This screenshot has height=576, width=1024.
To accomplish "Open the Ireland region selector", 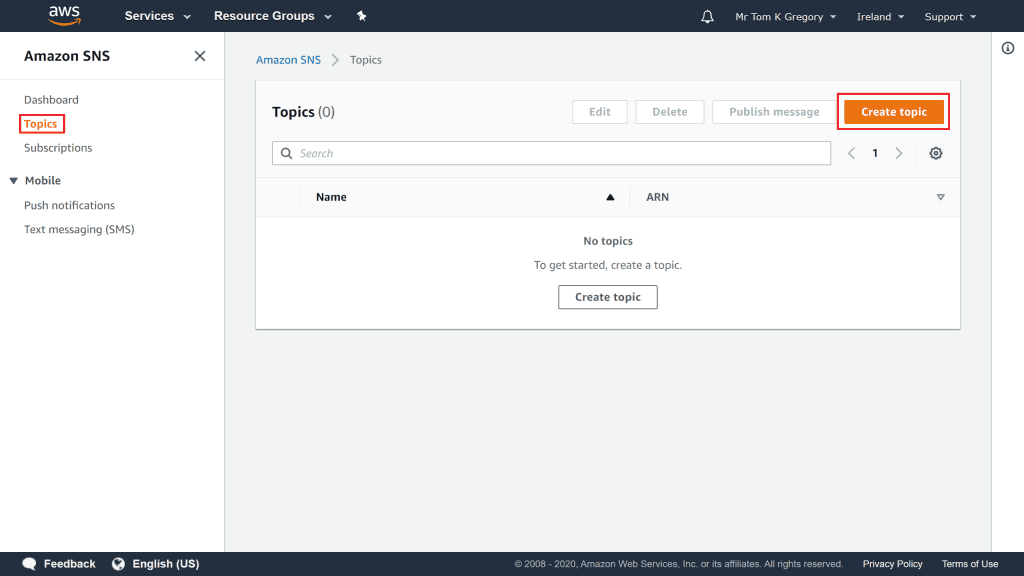I will 880,17.
